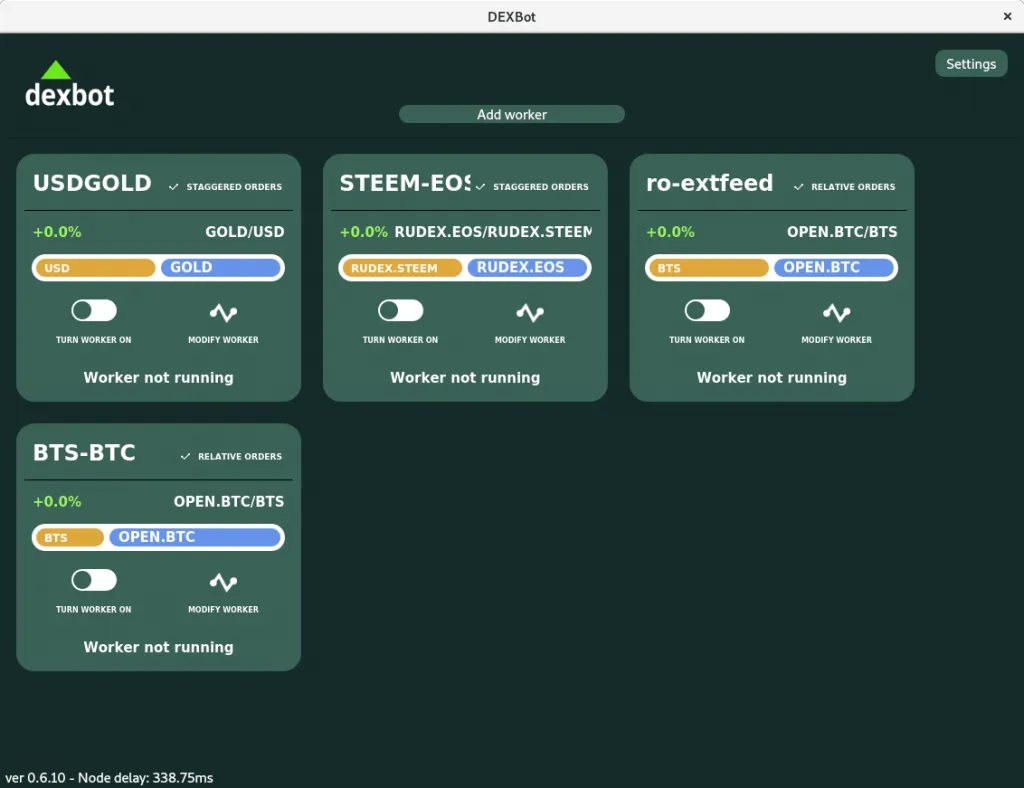Open the Settings dialog

click(971, 64)
